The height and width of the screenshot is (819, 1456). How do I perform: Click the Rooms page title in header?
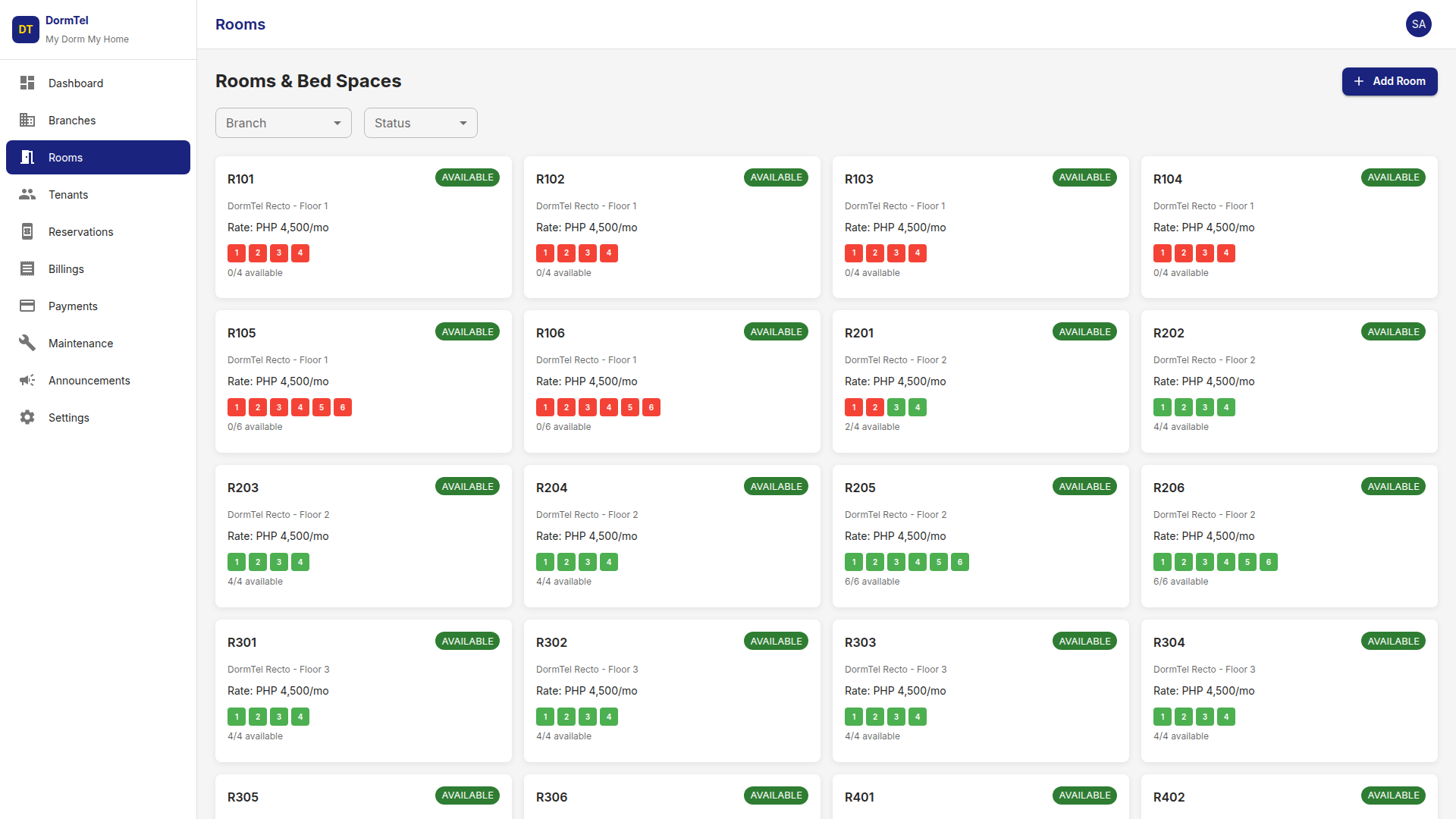240,24
